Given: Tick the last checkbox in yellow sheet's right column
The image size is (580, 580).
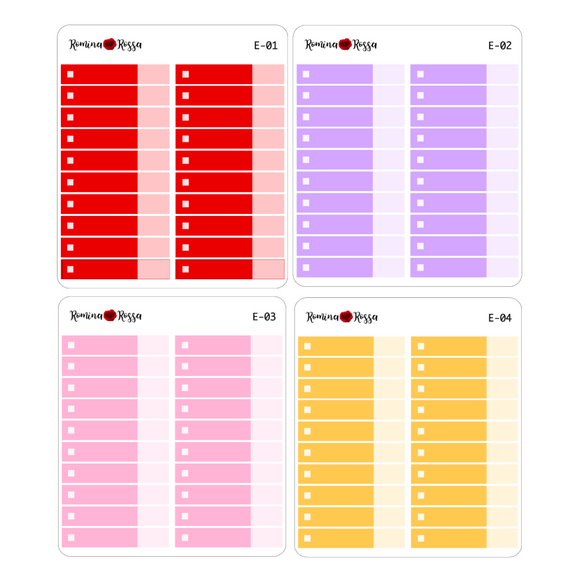Looking at the screenshot, I should (x=421, y=538).
